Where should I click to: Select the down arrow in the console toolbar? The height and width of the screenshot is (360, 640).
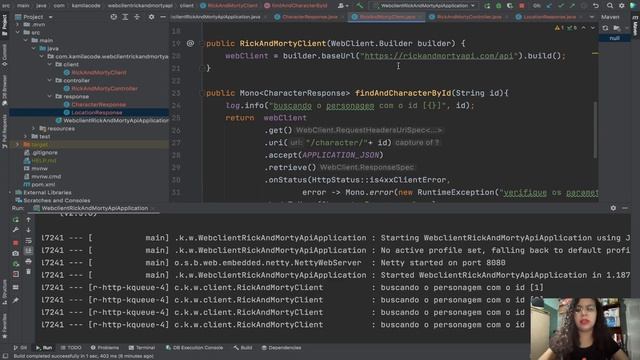(x=28, y=230)
